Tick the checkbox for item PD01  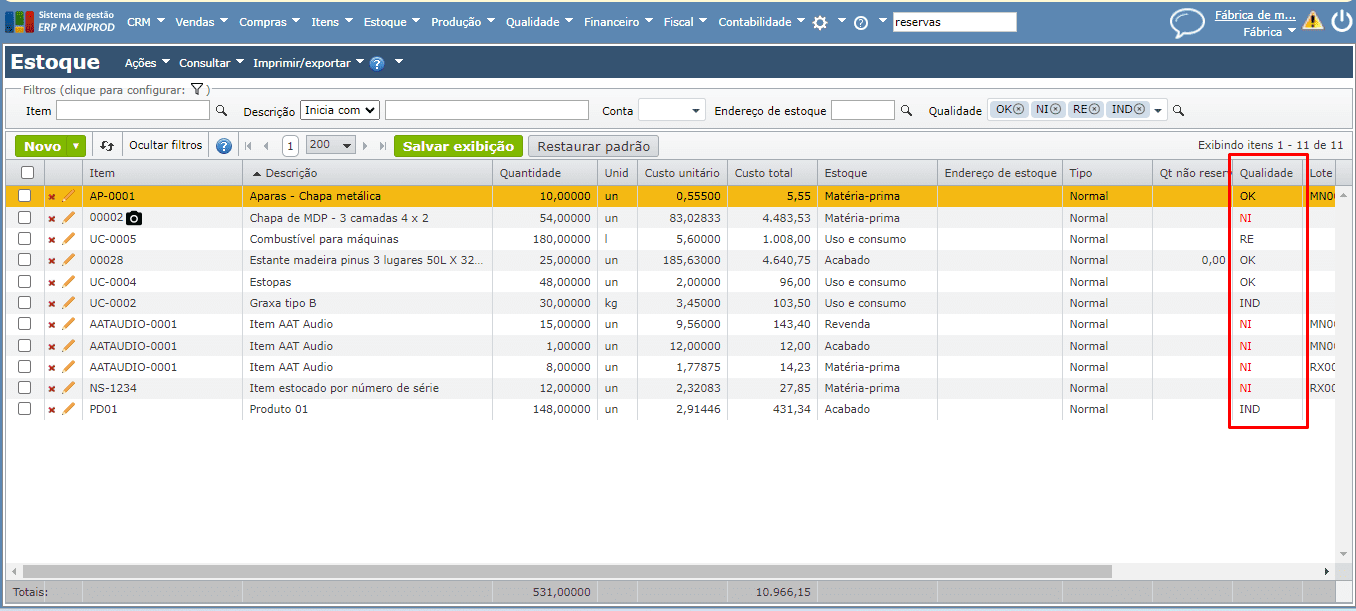tap(25, 409)
